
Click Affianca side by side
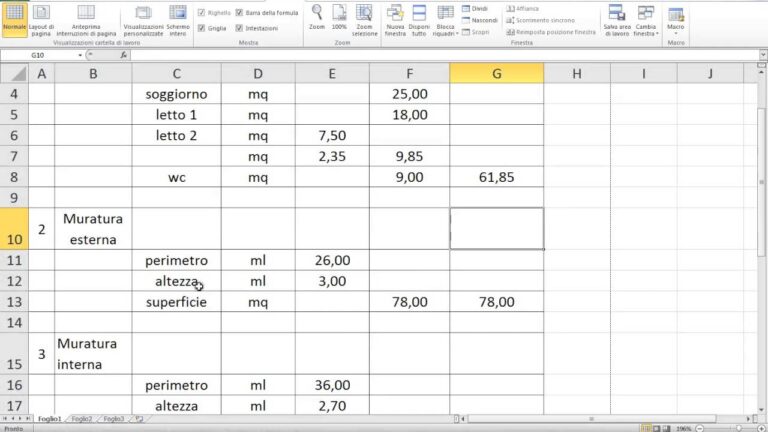(x=523, y=8)
